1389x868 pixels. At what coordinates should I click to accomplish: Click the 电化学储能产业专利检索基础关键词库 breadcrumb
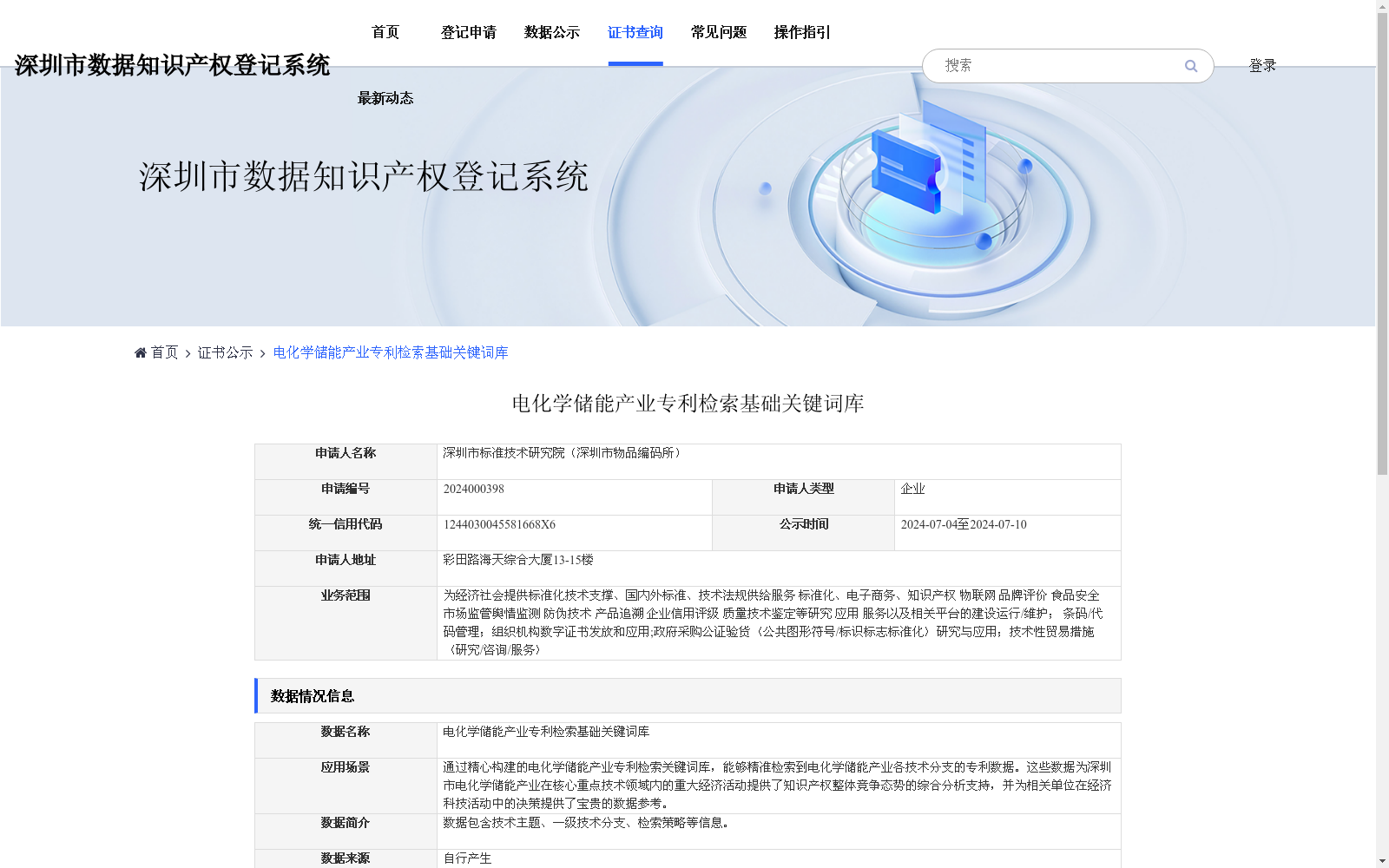[391, 352]
